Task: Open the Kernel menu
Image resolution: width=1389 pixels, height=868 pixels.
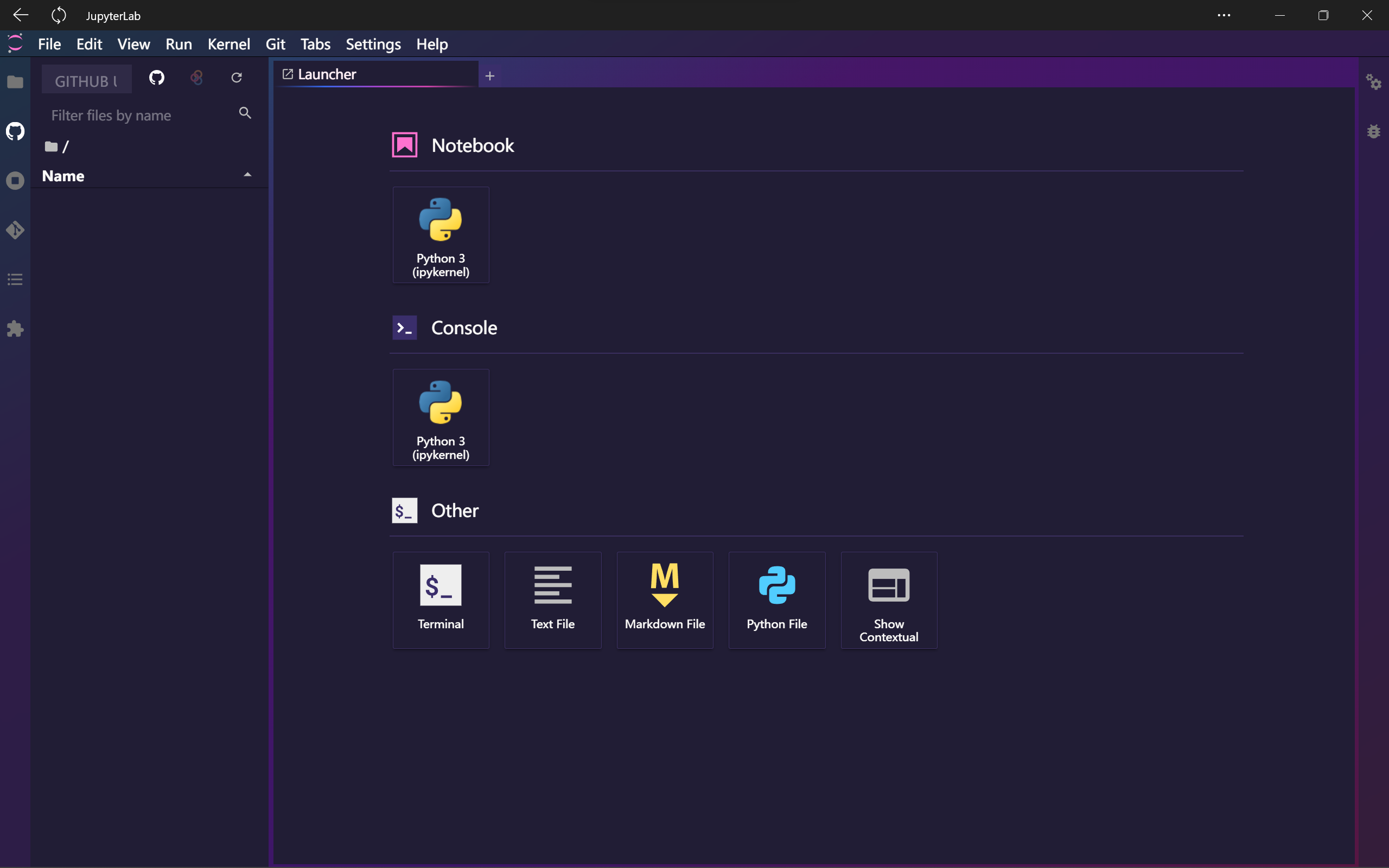Action: point(228,44)
